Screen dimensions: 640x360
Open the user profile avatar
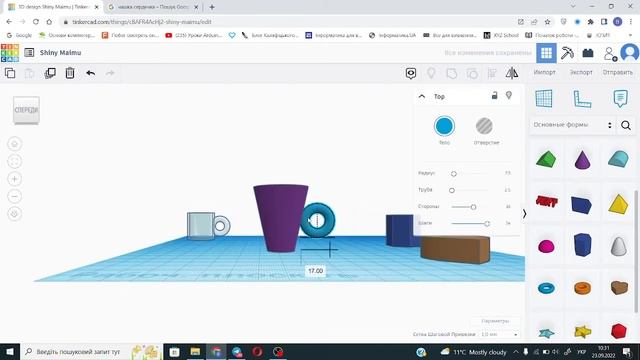(629, 53)
